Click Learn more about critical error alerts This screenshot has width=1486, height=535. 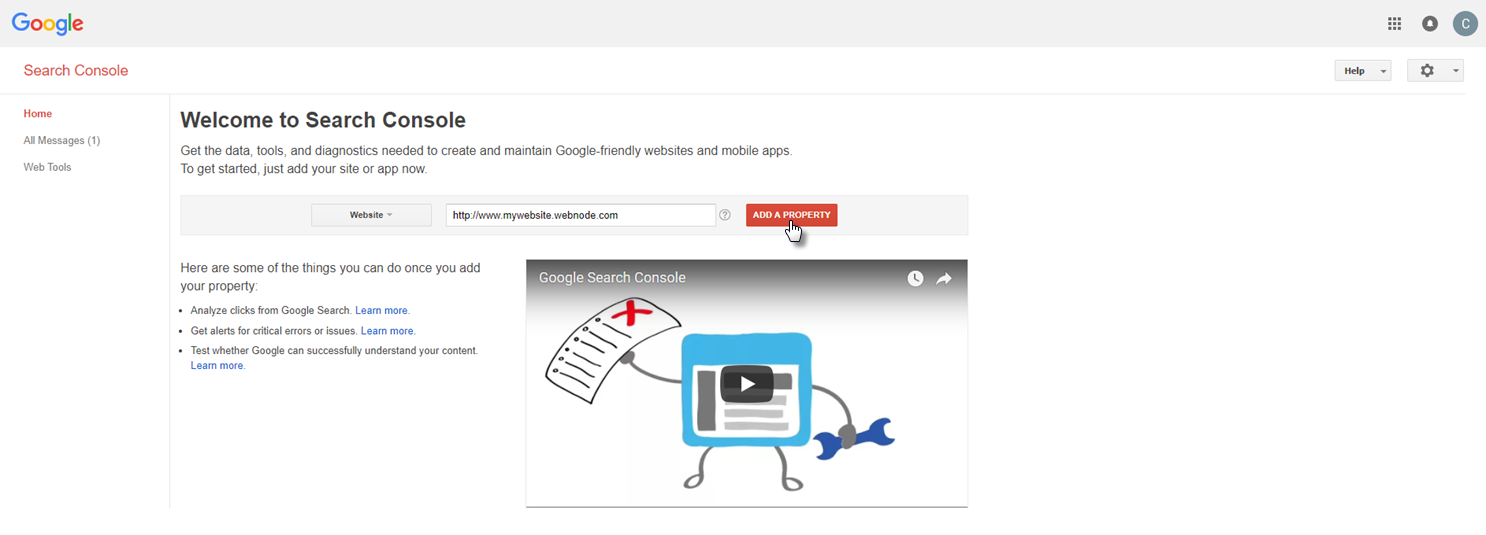(388, 331)
